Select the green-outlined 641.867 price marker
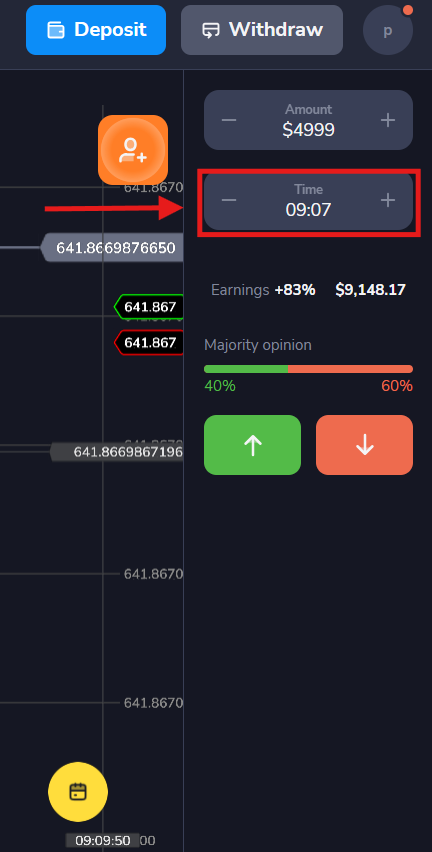 click(148, 308)
